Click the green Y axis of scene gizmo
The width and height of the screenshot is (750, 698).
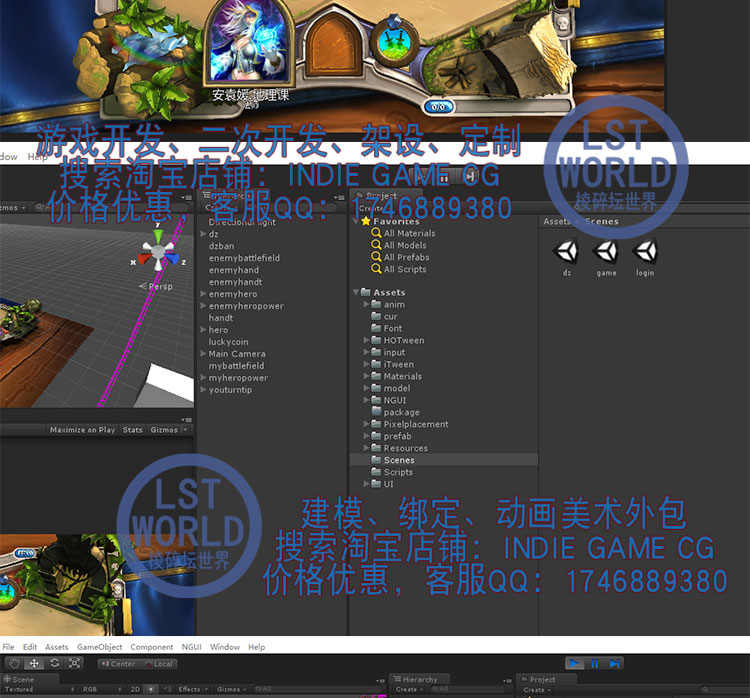point(158,236)
